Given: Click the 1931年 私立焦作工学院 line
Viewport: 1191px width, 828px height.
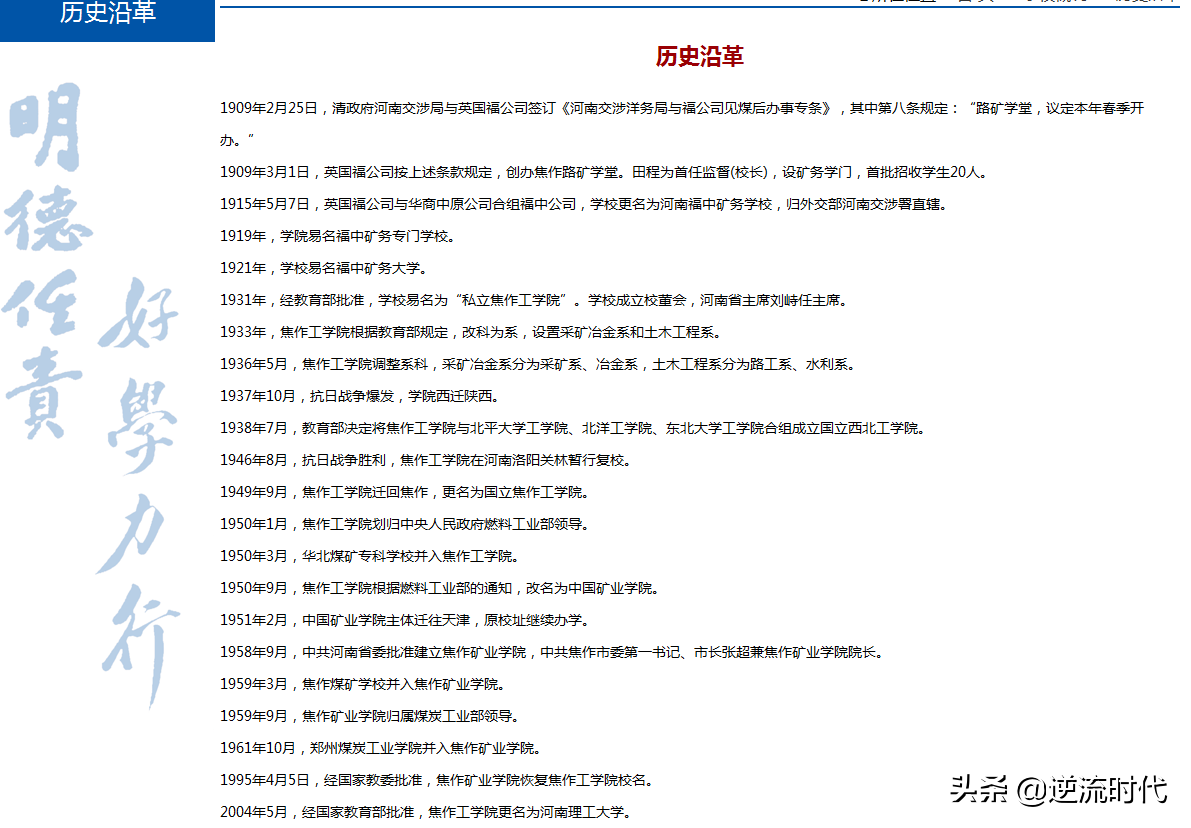Looking at the screenshot, I should pyautogui.click(x=535, y=300).
